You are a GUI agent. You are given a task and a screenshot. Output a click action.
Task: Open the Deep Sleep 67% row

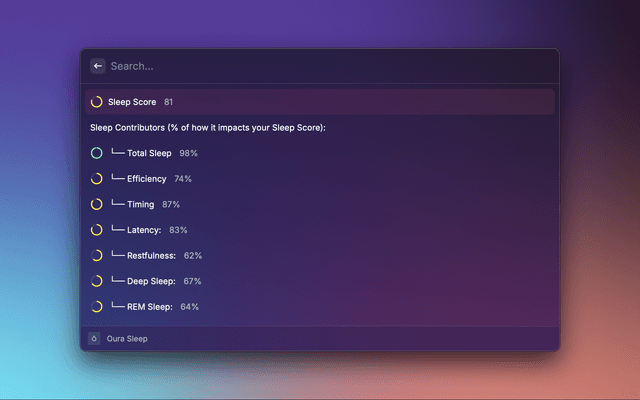(x=320, y=281)
